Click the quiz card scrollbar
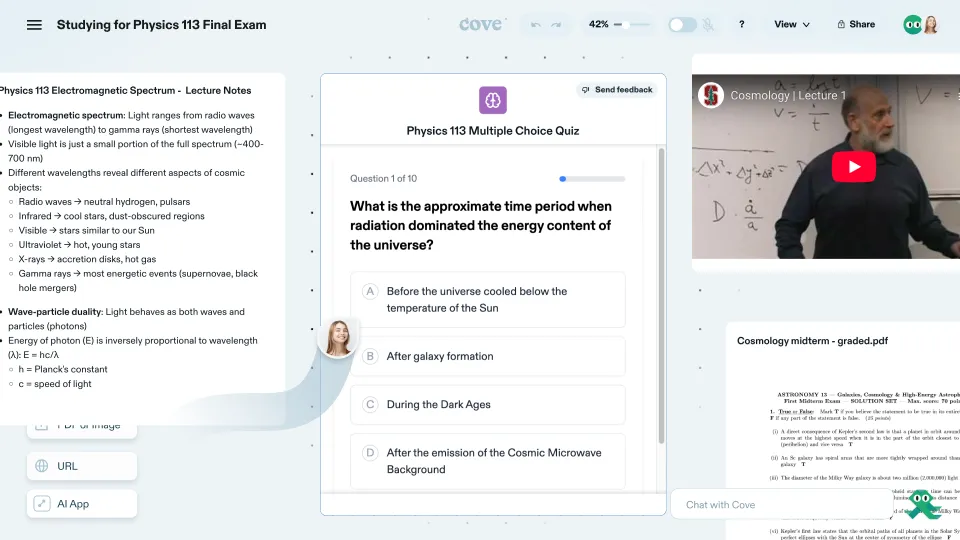 pos(661,296)
